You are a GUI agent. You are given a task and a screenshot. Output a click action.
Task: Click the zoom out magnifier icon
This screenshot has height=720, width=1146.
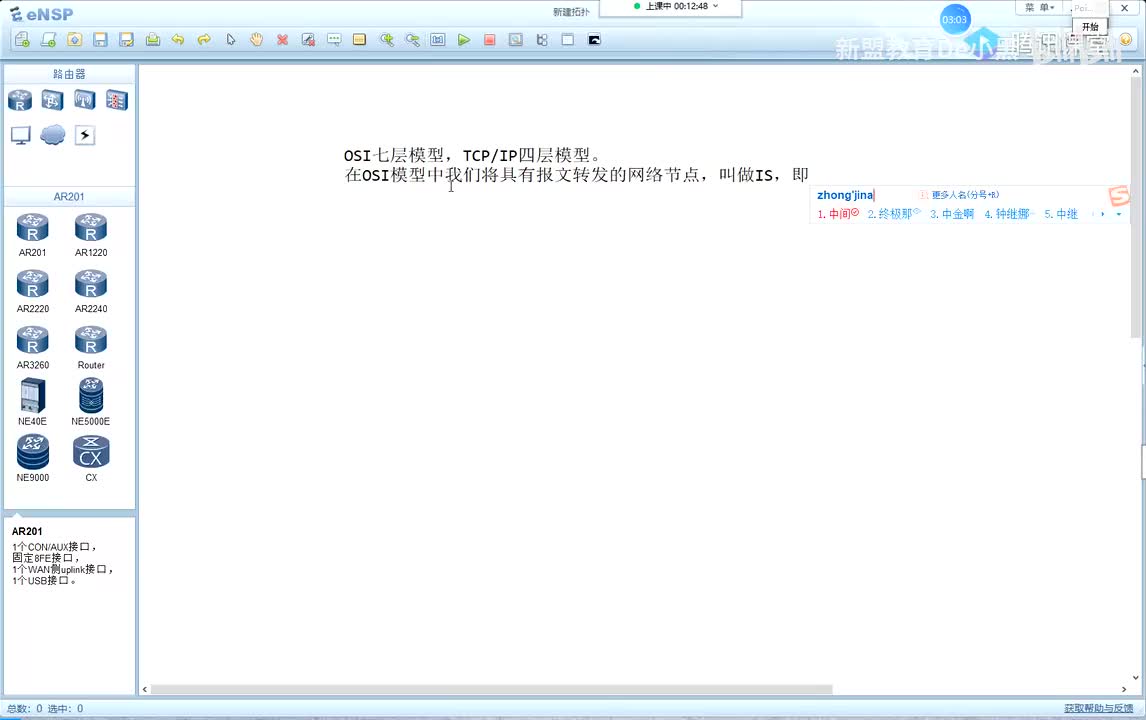tap(413, 39)
